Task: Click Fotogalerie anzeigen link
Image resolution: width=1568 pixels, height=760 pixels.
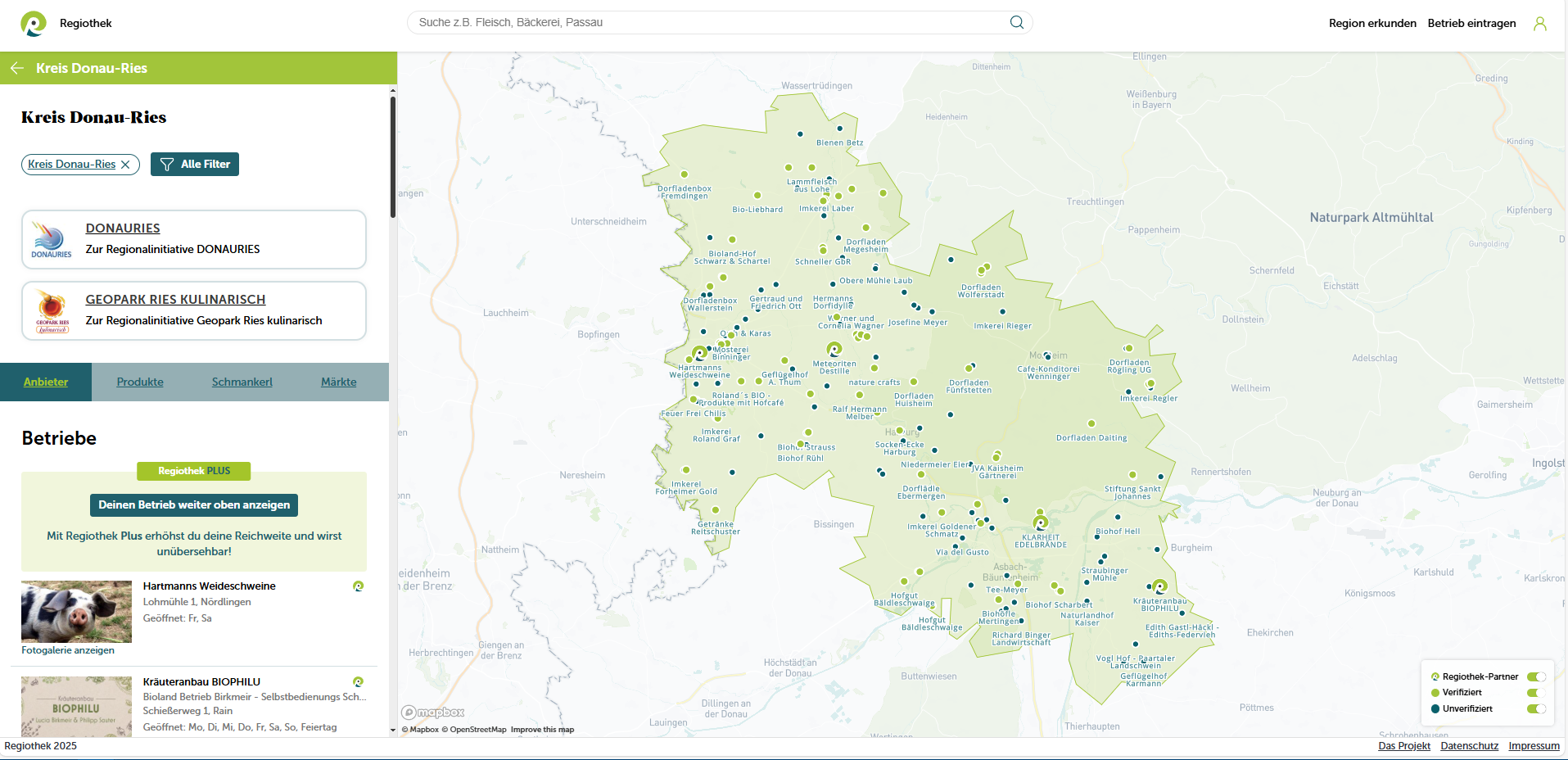Action: (x=68, y=650)
